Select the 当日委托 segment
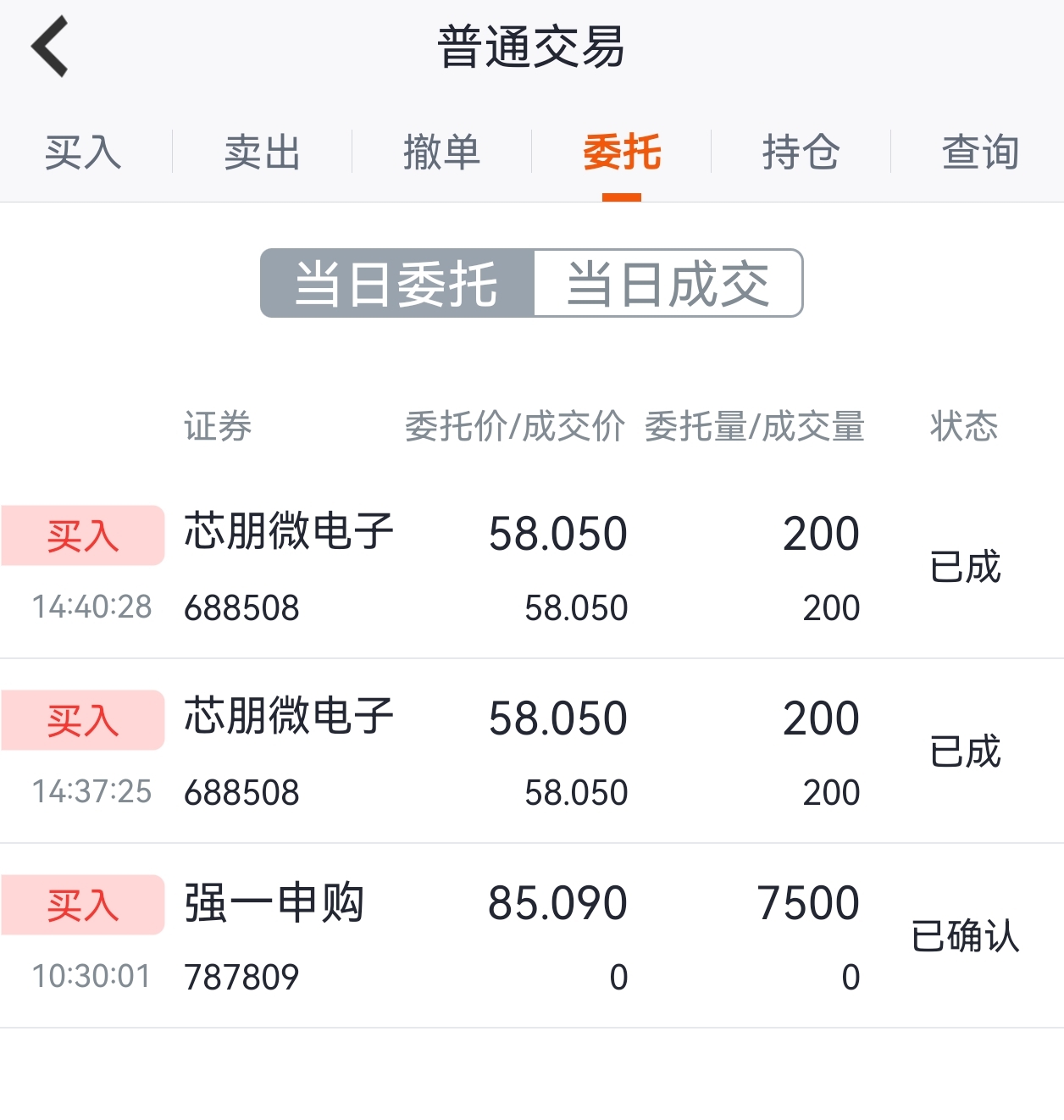 (x=397, y=284)
